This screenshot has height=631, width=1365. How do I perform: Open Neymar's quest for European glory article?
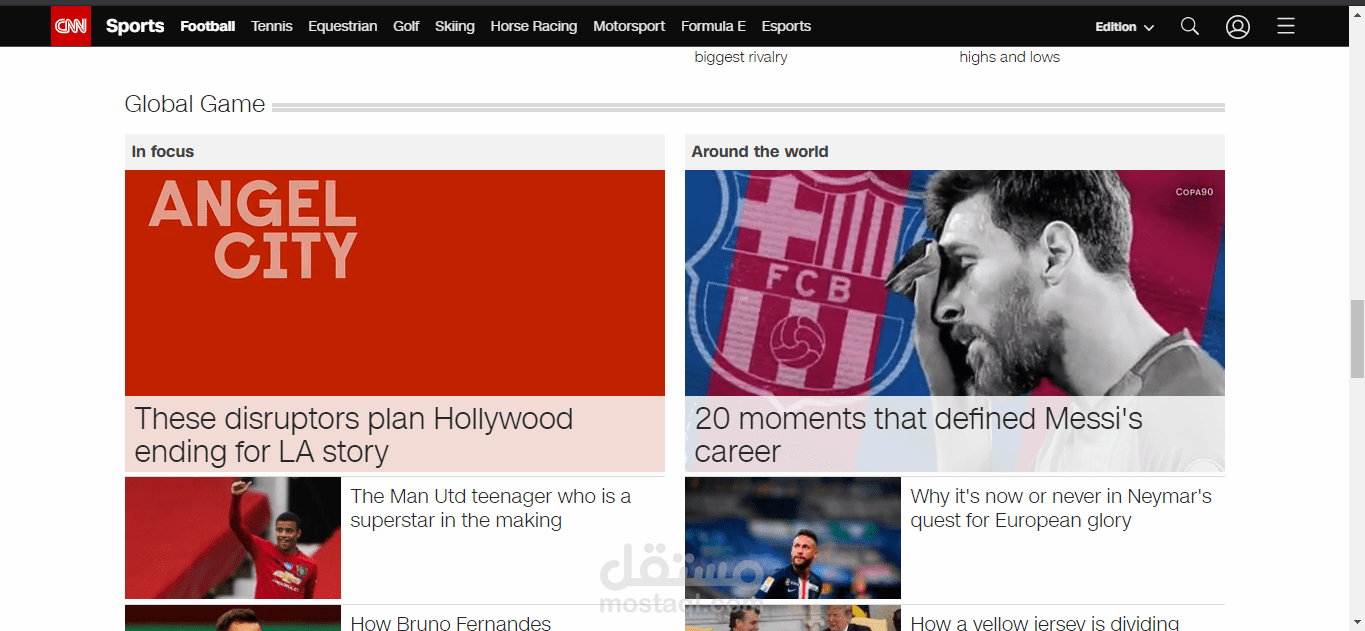click(1061, 508)
